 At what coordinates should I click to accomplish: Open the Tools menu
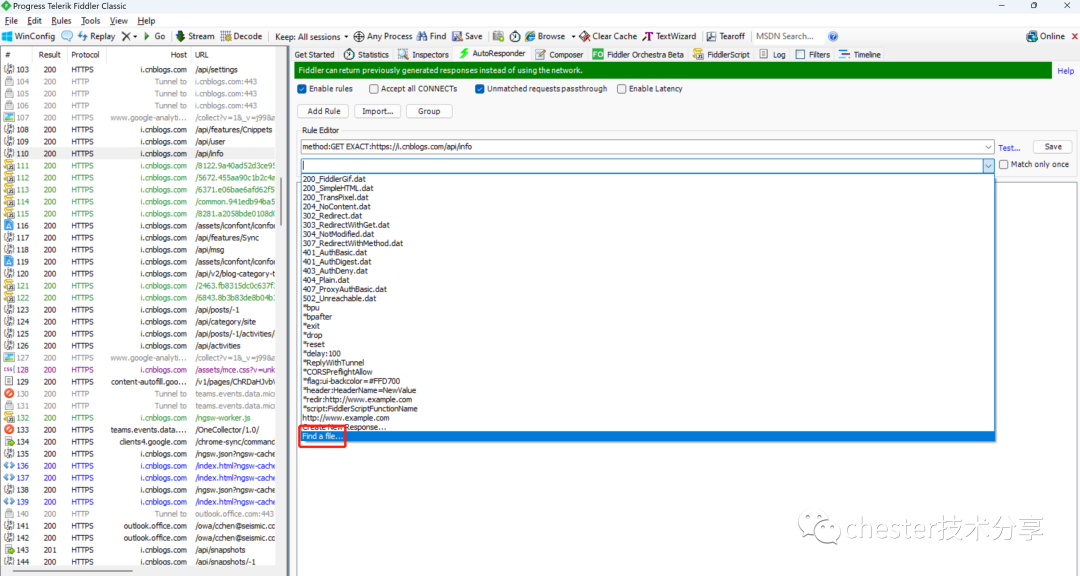tap(90, 21)
